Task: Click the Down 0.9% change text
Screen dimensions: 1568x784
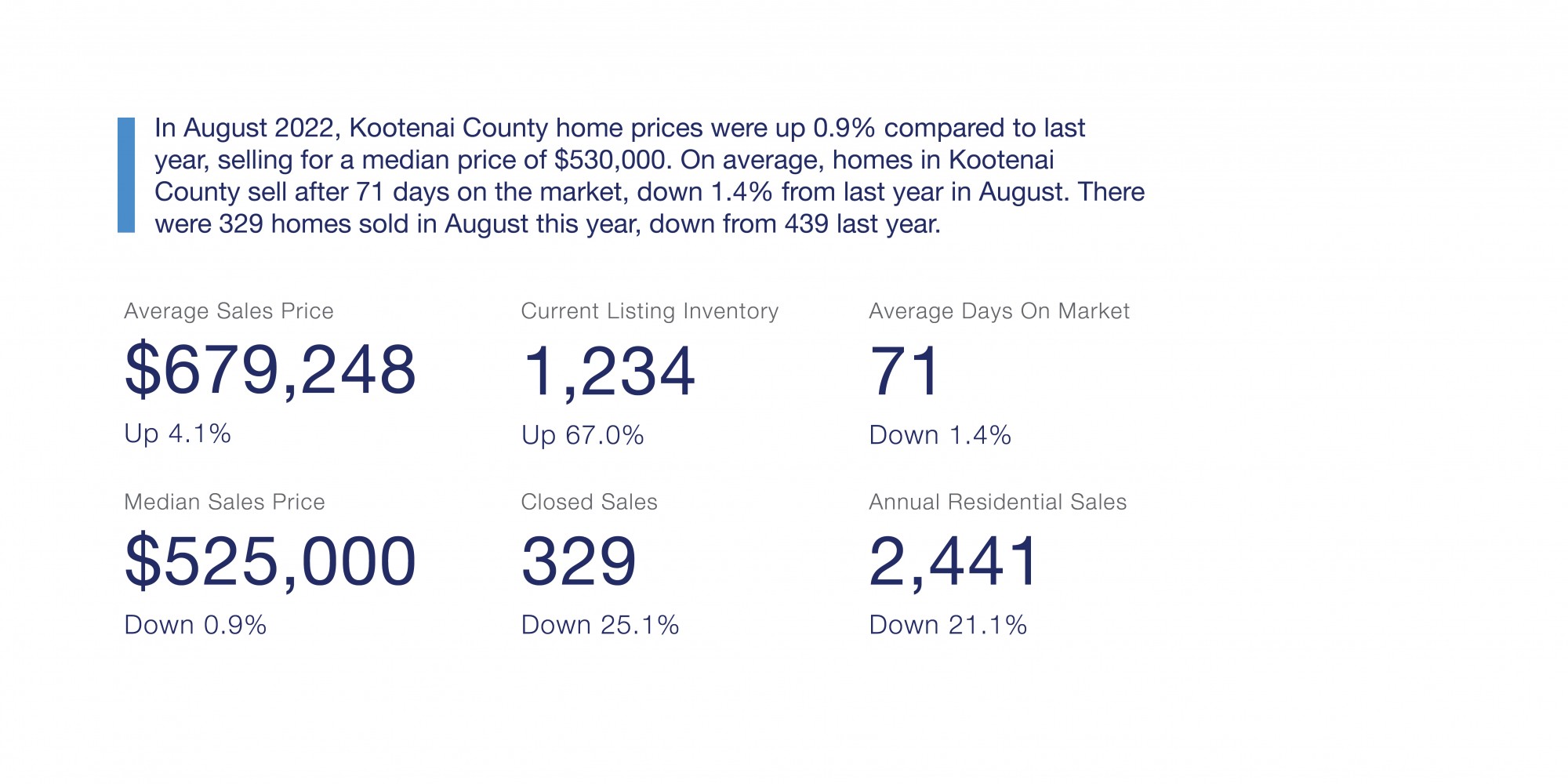Action: pos(195,625)
